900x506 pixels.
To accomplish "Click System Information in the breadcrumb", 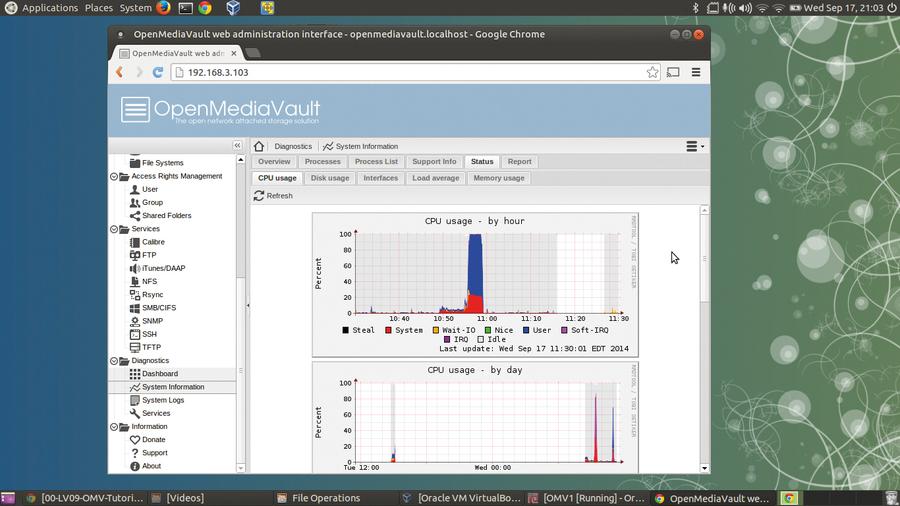I will [x=360, y=147].
